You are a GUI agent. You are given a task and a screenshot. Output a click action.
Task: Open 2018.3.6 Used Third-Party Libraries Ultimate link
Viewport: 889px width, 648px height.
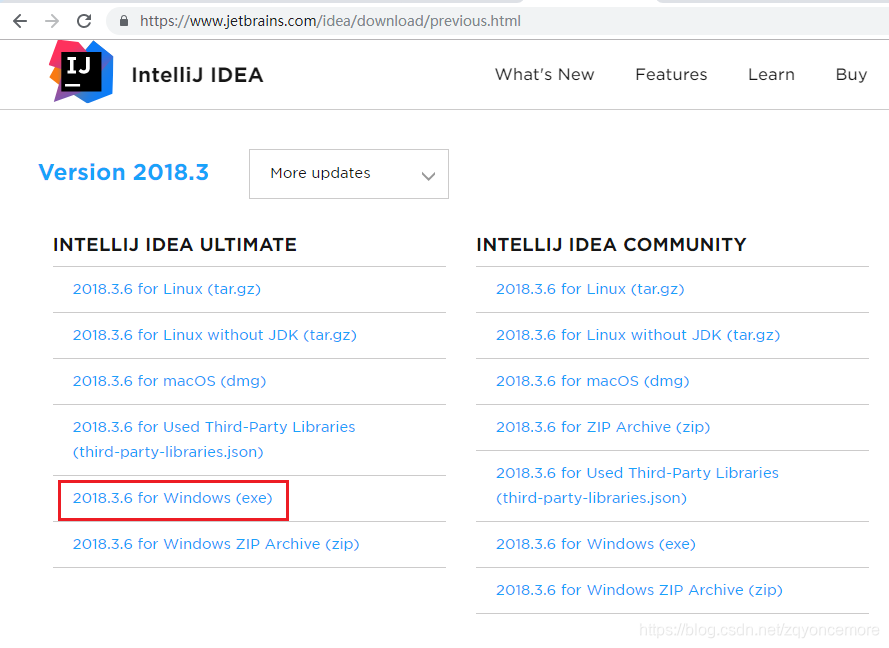click(x=214, y=439)
